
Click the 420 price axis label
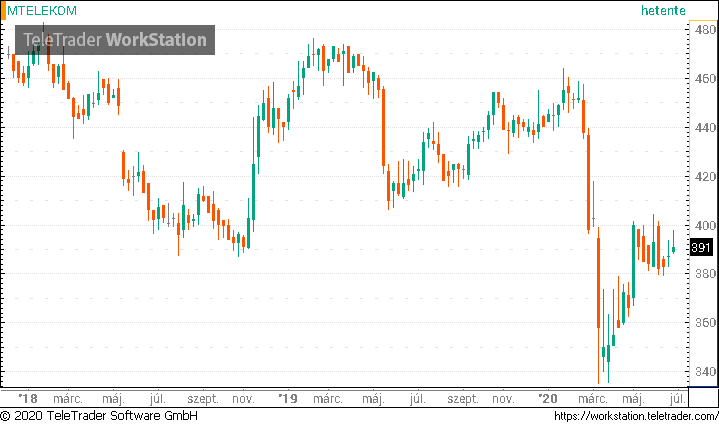(x=705, y=177)
